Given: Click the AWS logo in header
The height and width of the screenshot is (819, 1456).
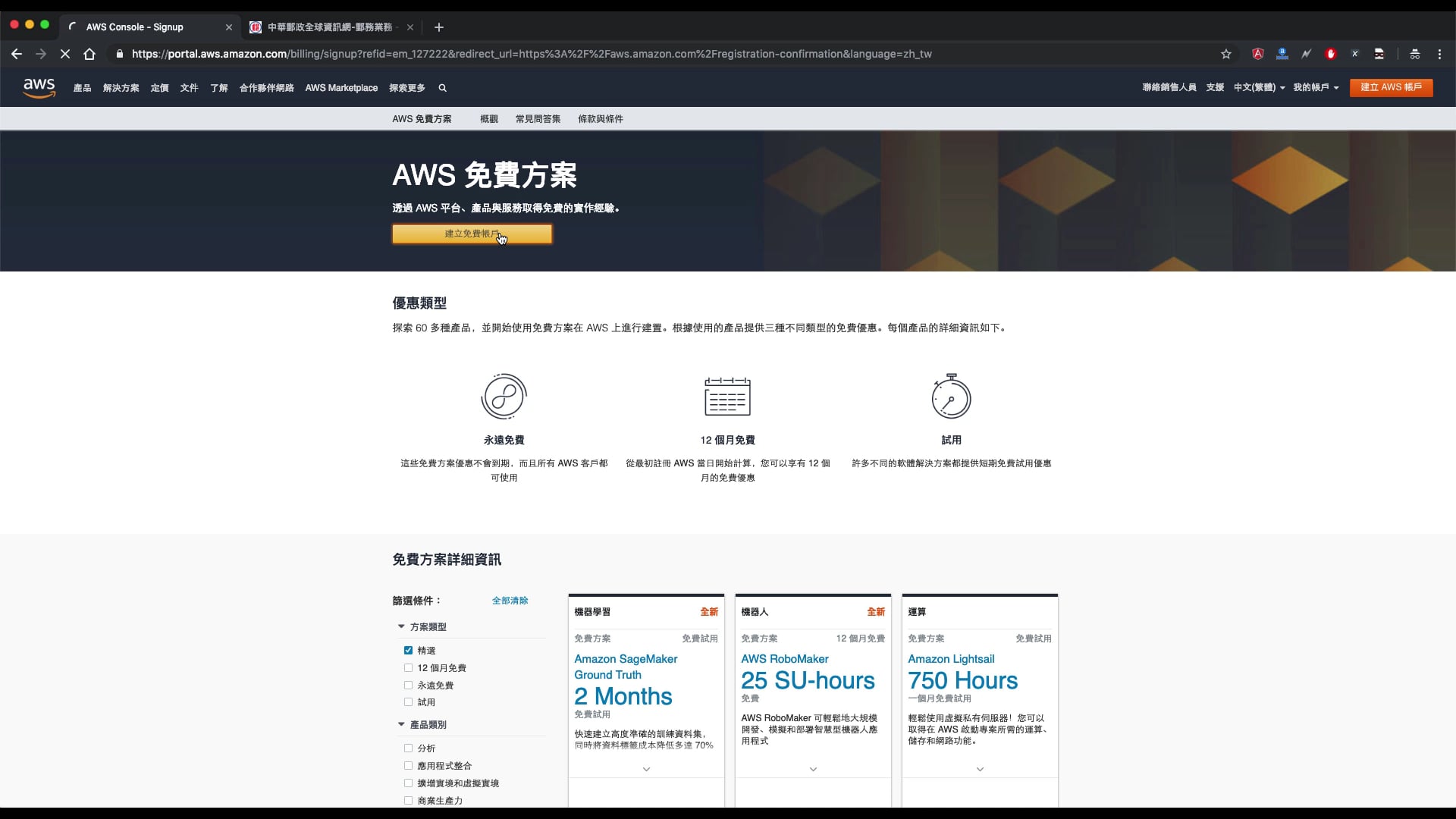Looking at the screenshot, I should [39, 87].
